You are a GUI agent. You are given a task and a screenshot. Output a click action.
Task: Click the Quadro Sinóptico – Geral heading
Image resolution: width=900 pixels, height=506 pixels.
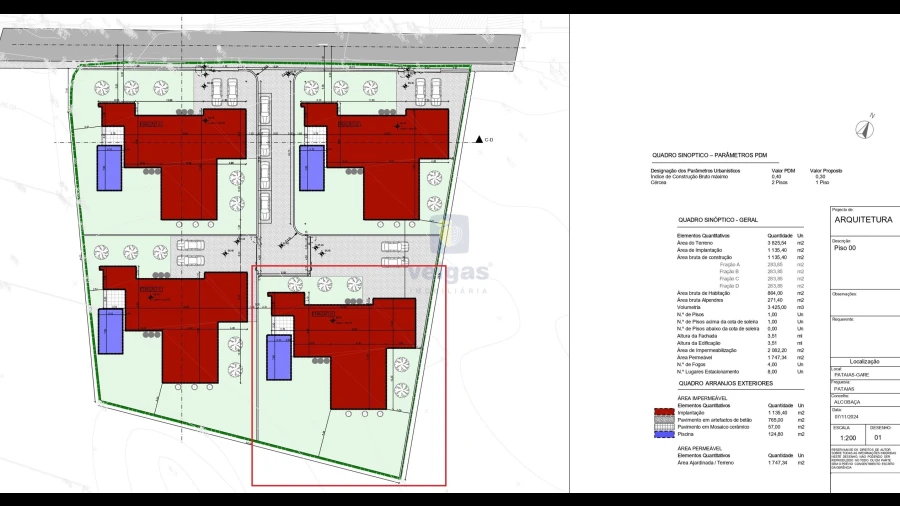pos(716,220)
